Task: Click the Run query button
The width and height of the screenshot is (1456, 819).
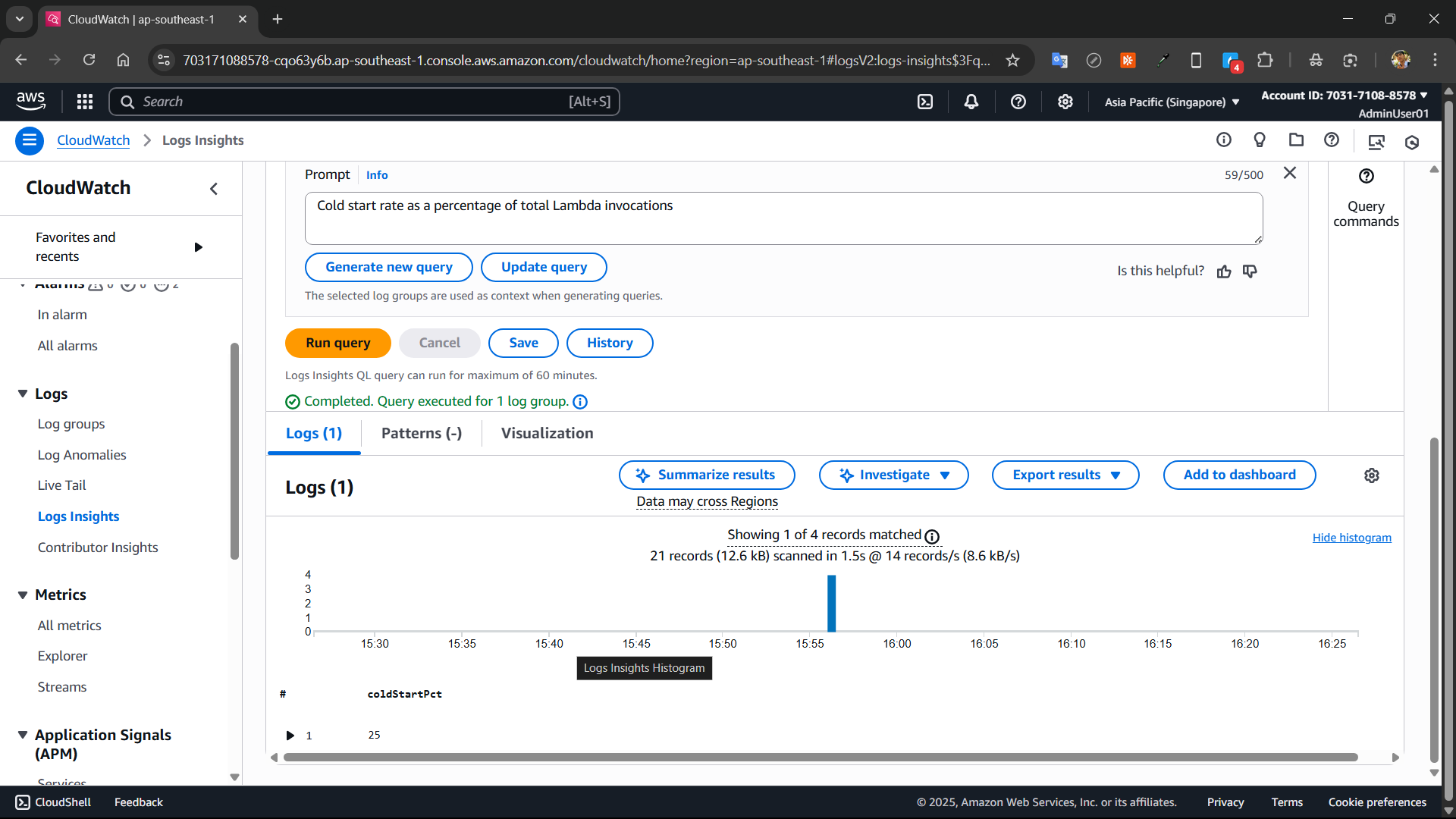Action: [x=338, y=343]
